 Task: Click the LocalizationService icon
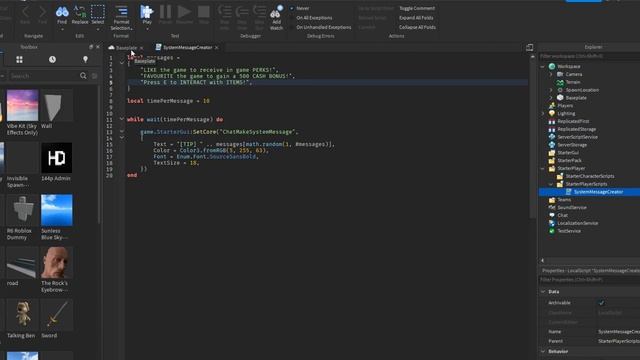pos(552,223)
